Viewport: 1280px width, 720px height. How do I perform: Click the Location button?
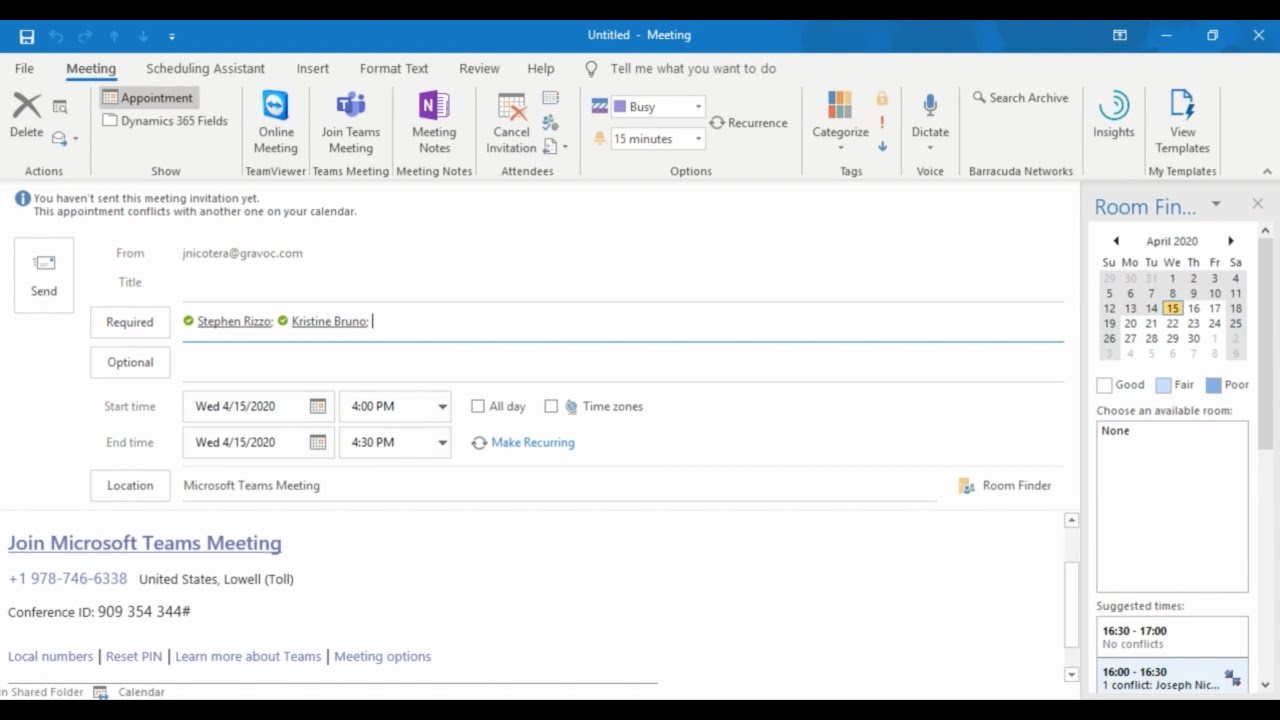point(130,485)
